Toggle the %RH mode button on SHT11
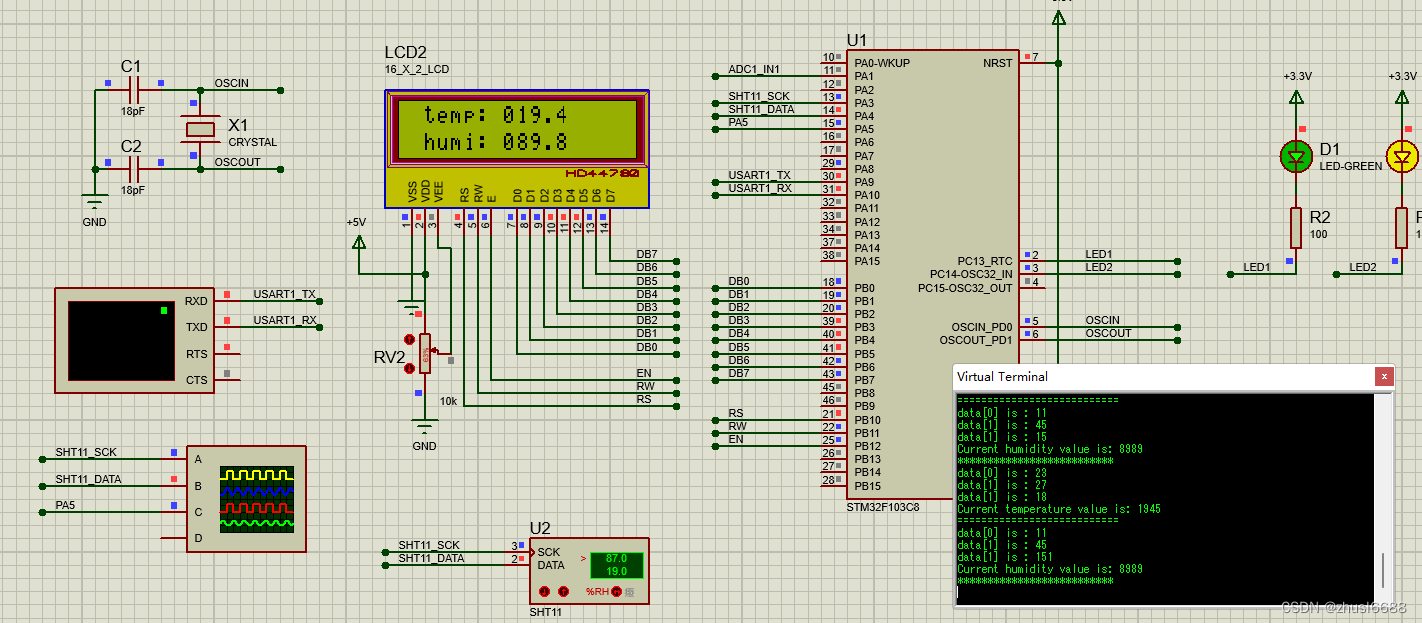The height and width of the screenshot is (623, 1422). tap(616, 592)
